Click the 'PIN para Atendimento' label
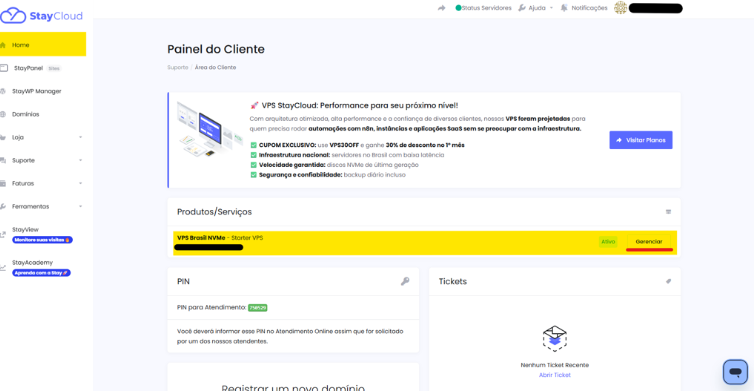This screenshot has width=754, height=392. tap(212, 307)
